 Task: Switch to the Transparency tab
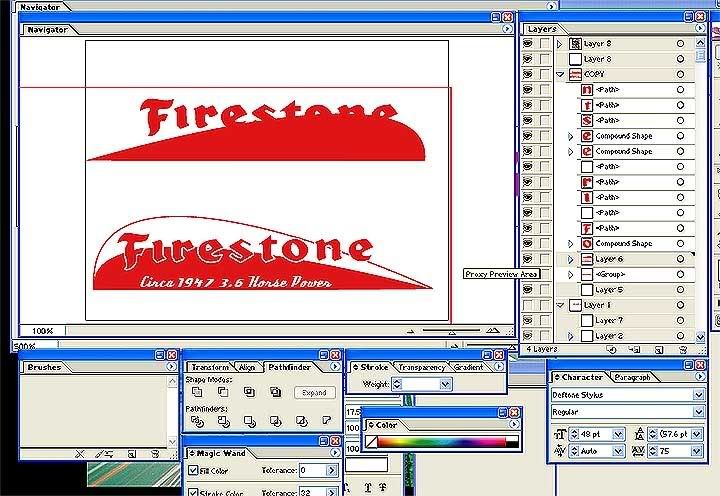pos(422,367)
